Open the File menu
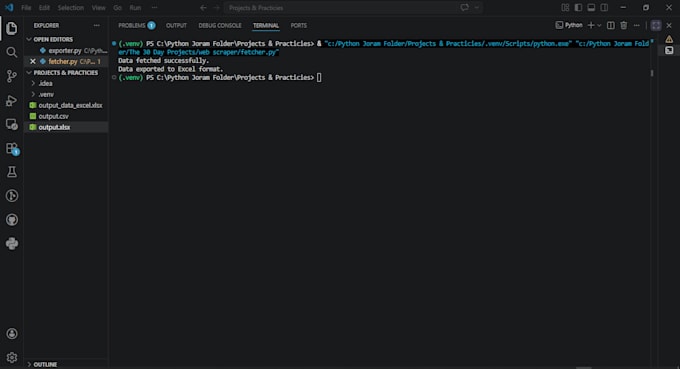The height and width of the screenshot is (369, 680). 26,8
